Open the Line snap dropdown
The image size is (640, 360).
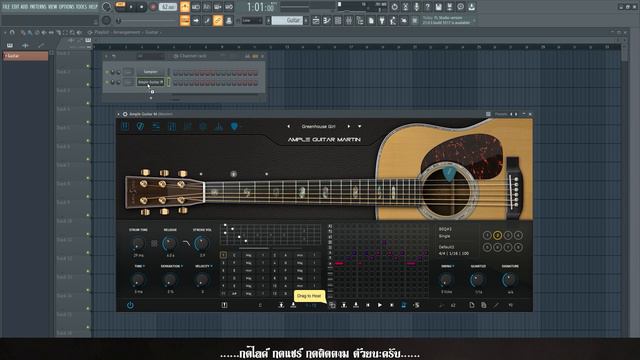(252, 20)
